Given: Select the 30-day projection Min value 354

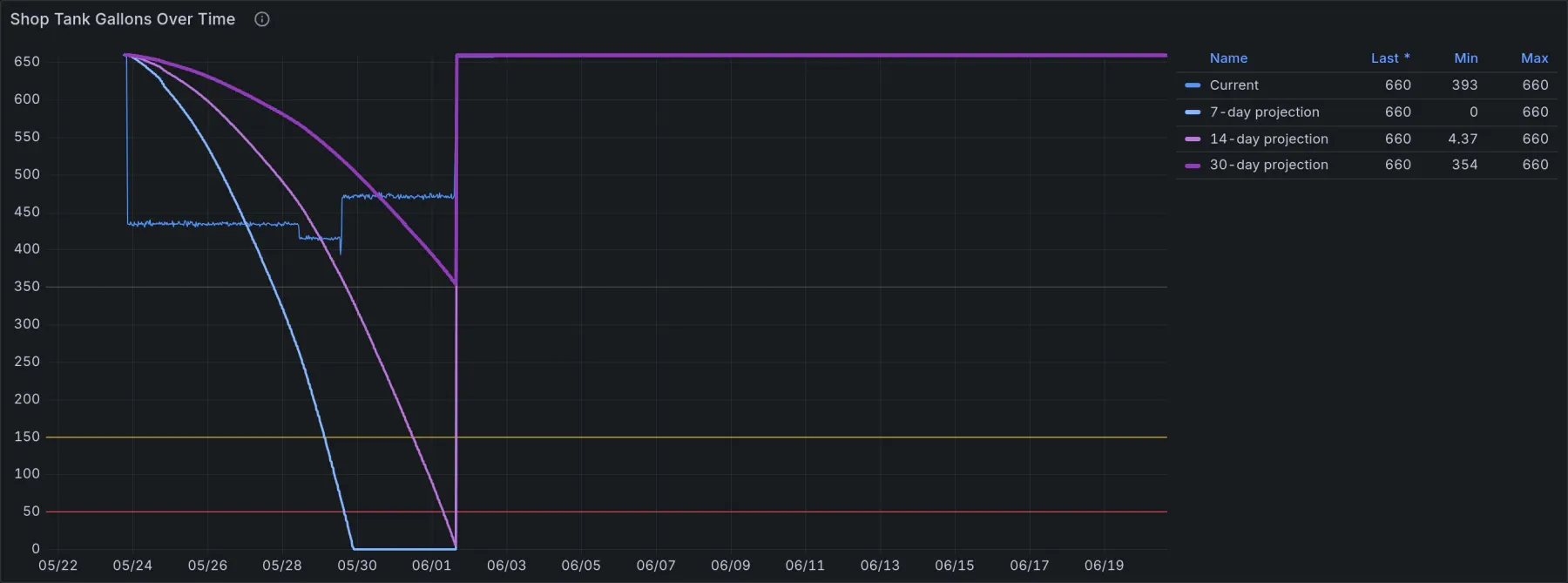Looking at the screenshot, I should [1464, 165].
